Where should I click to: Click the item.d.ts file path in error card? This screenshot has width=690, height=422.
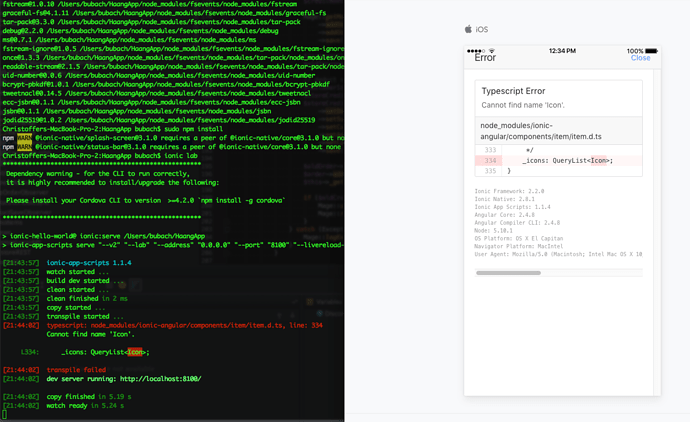pyautogui.click(x=541, y=131)
